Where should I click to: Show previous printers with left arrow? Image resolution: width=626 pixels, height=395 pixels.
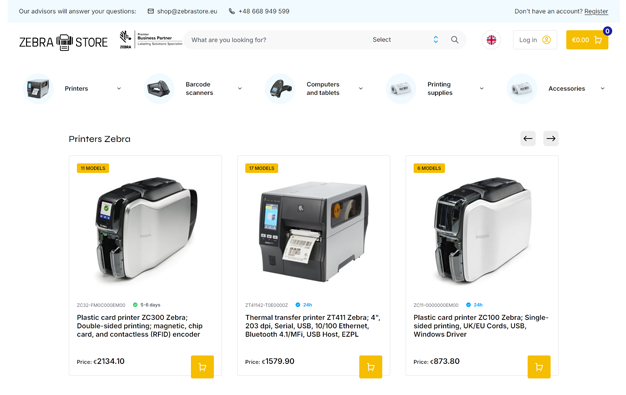point(528,139)
